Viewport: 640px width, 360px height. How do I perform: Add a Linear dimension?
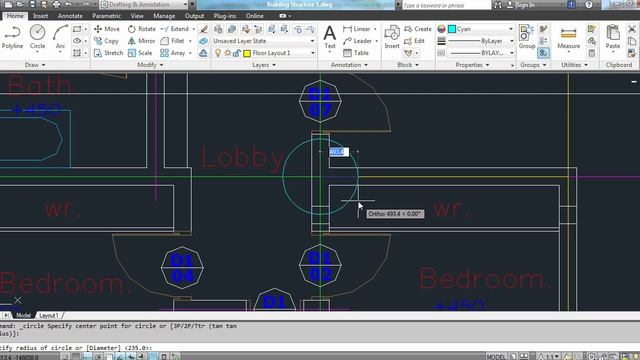point(356,29)
